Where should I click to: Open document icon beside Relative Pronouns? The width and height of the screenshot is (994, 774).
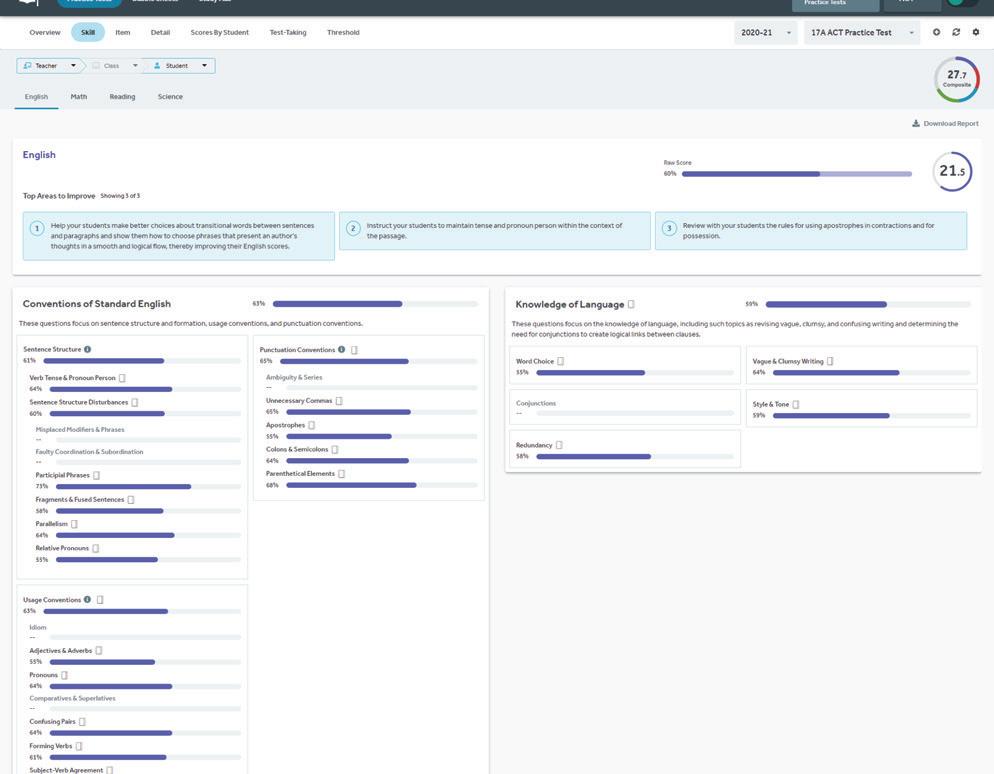point(96,548)
